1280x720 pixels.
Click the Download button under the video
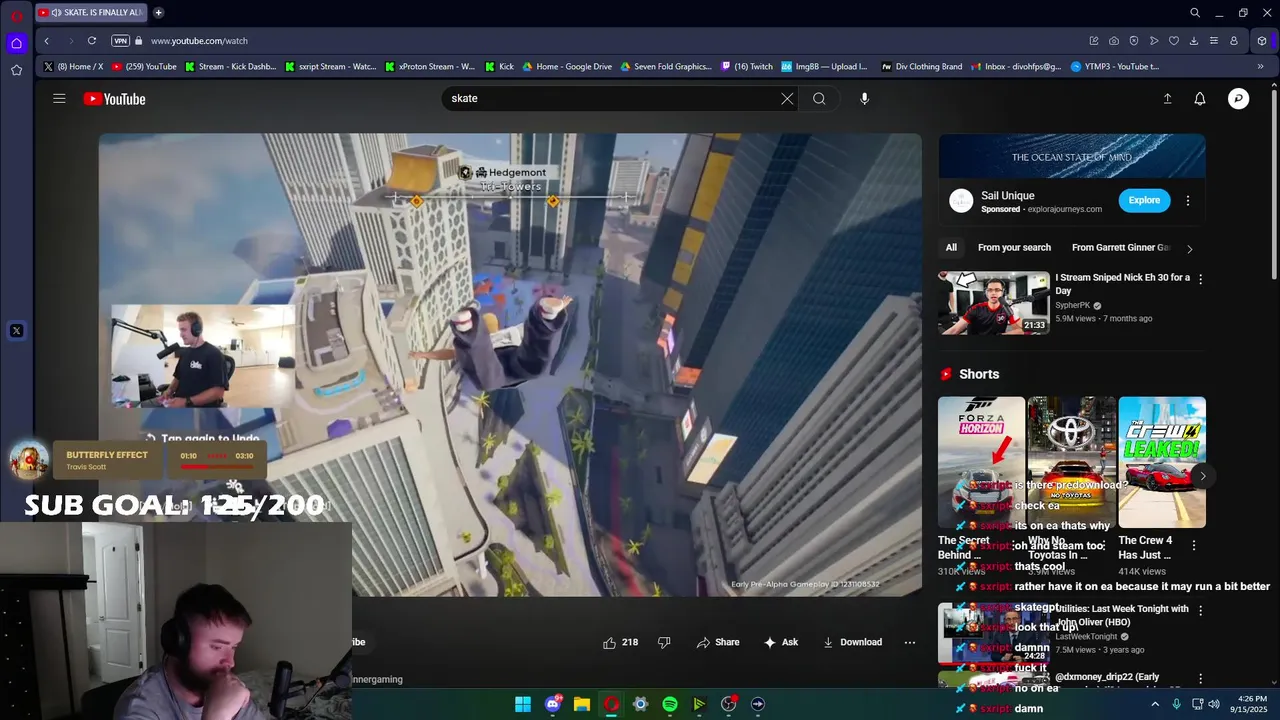(852, 642)
